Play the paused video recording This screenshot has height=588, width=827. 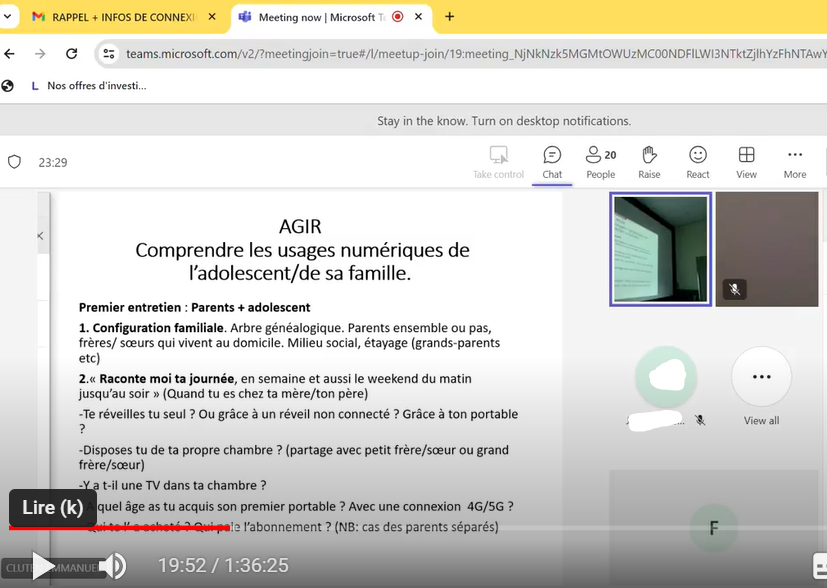tap(41, 566)
